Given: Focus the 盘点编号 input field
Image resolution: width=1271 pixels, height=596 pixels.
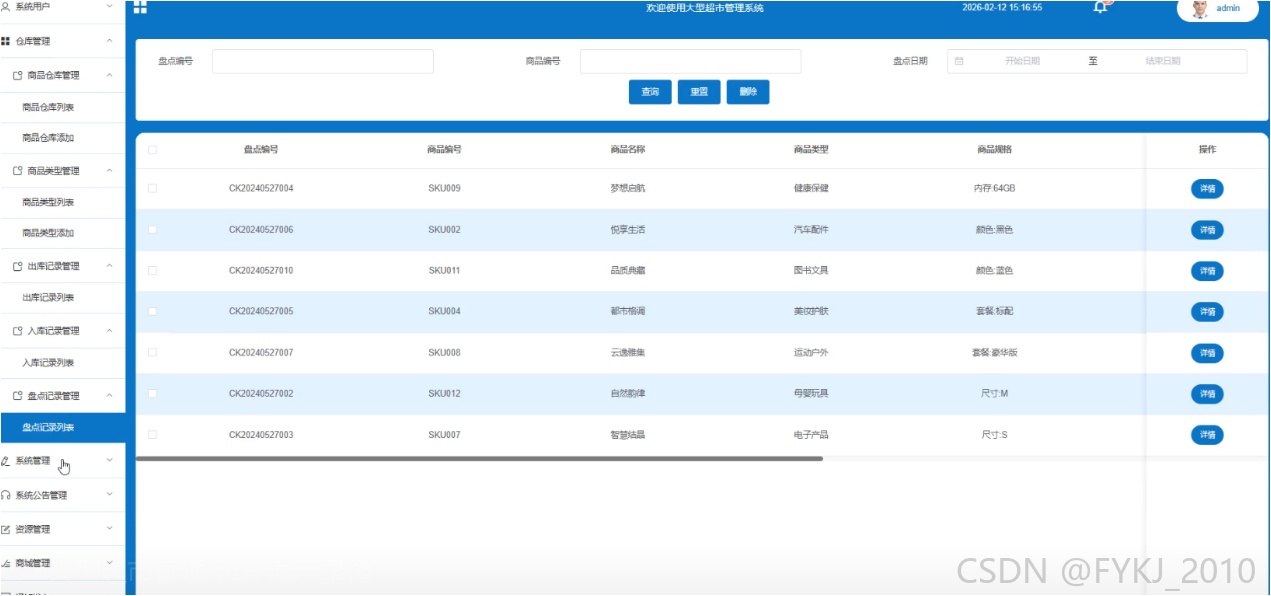Looking at the screenshot, I should tap(323, 61).
